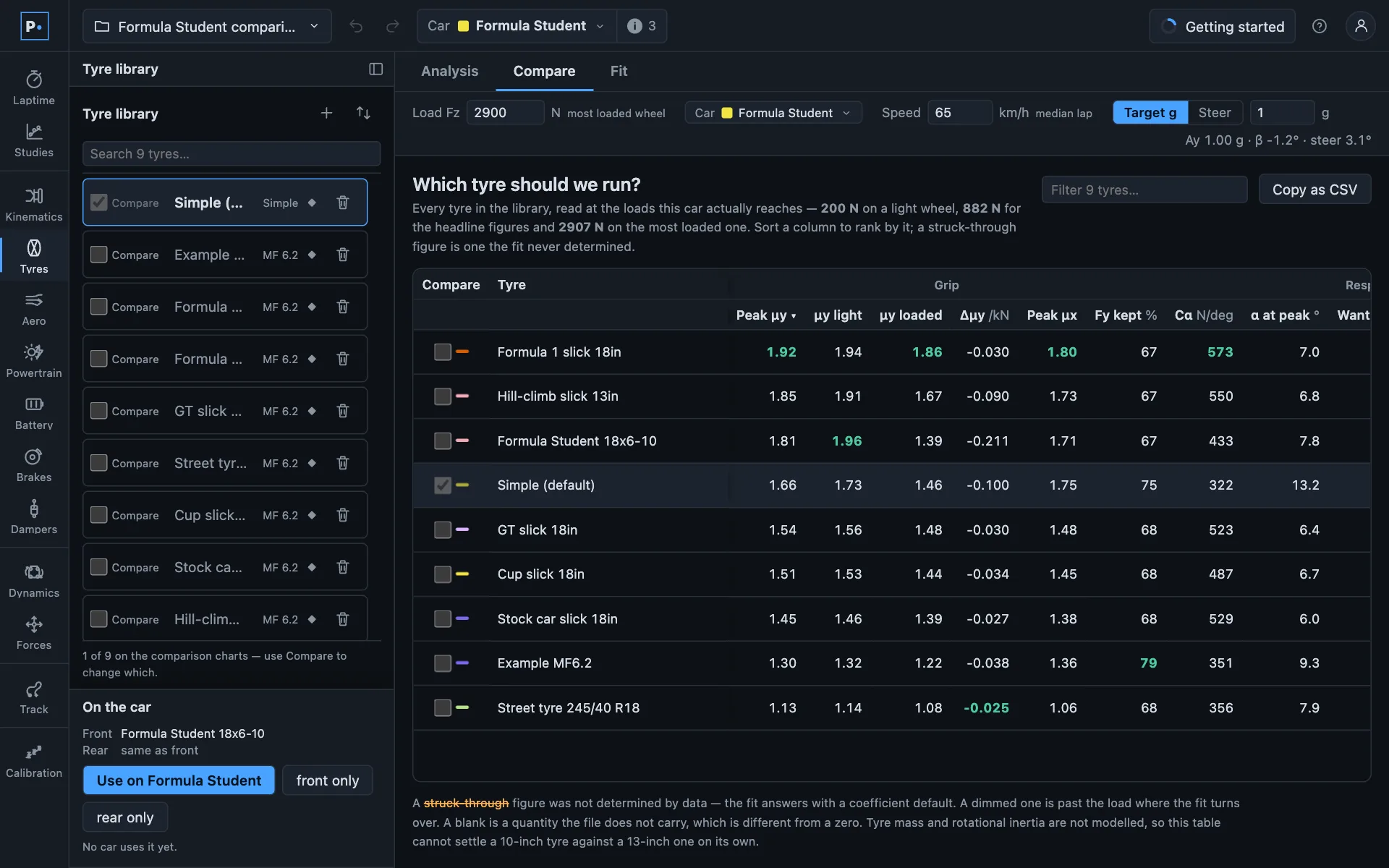Tick Compare checkbox for GT slick in library
This screenshot has height=868, width=1389.
click(x=99, y=411)
